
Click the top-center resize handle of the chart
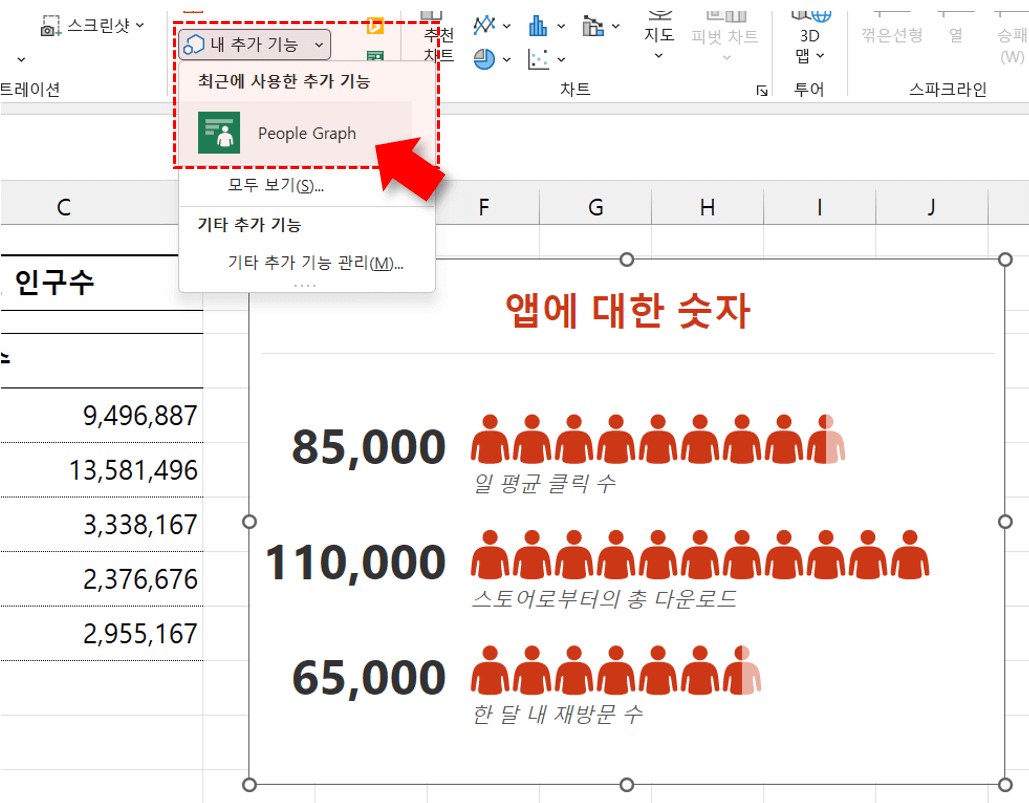click(x=627, y=260)
